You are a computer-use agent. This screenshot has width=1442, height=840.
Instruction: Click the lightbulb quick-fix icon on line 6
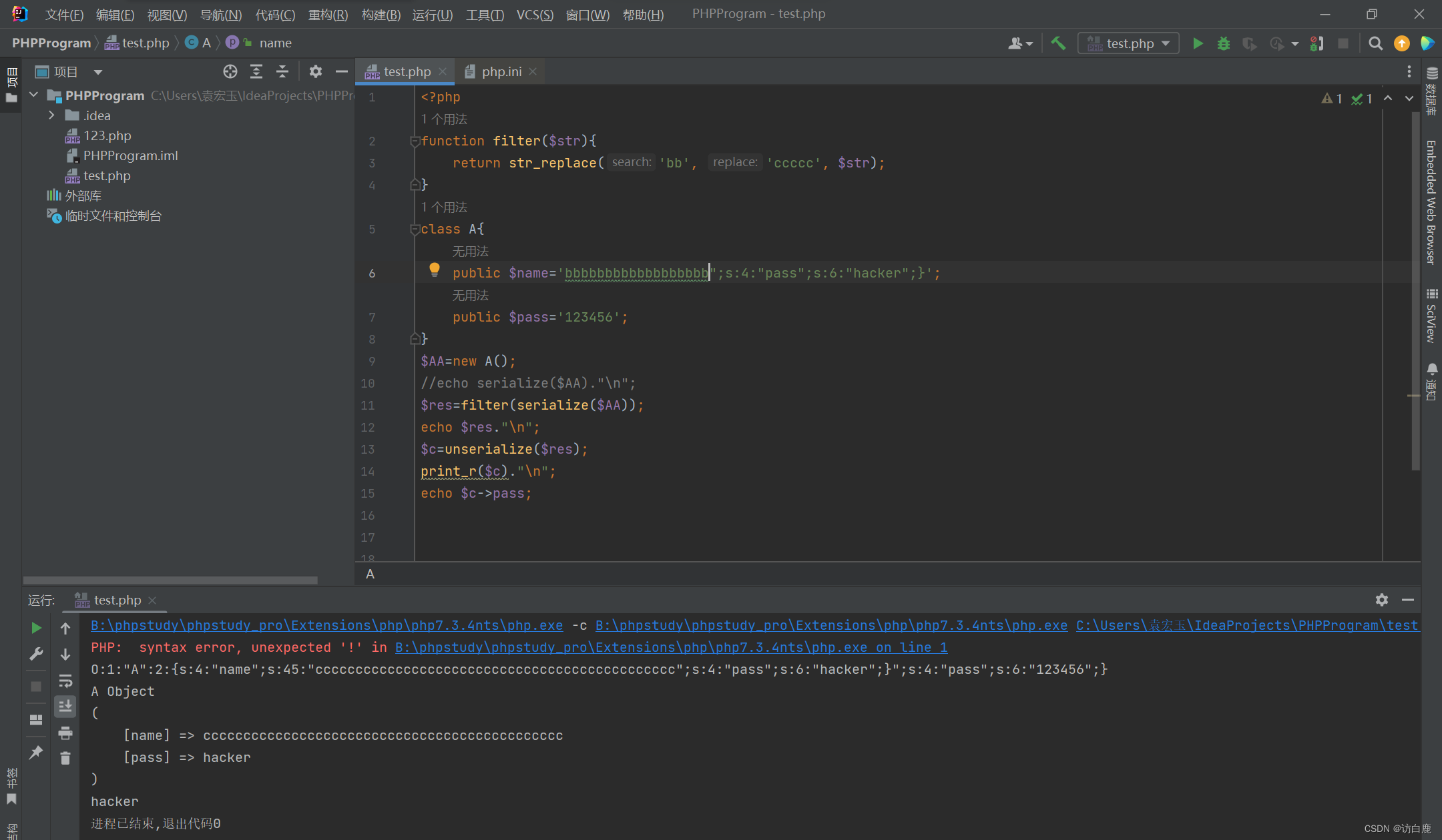pos(435,270)
